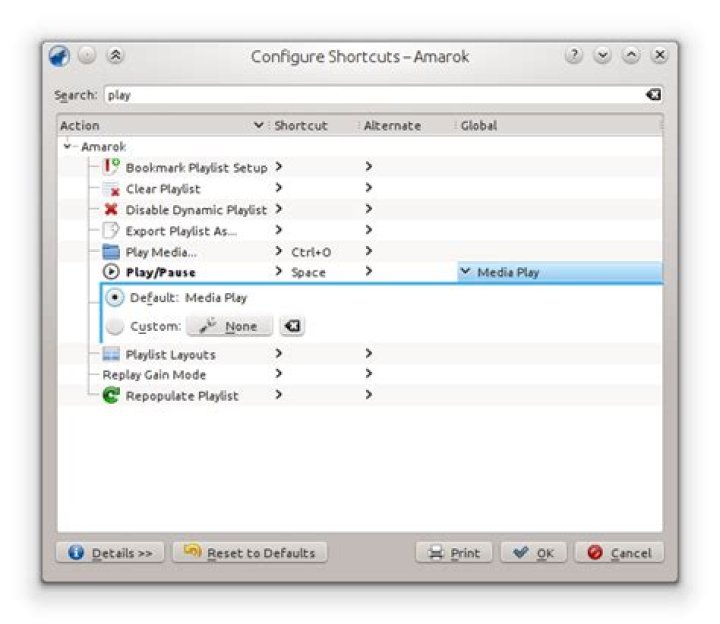Click the Play Media folder icon

(111, 252)
